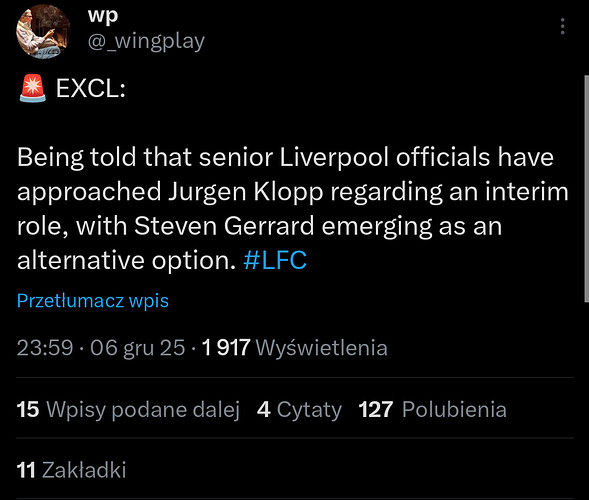Screen dimensions: 589x500
Task: Click the 4 quotes number
Action: [264, 409]
